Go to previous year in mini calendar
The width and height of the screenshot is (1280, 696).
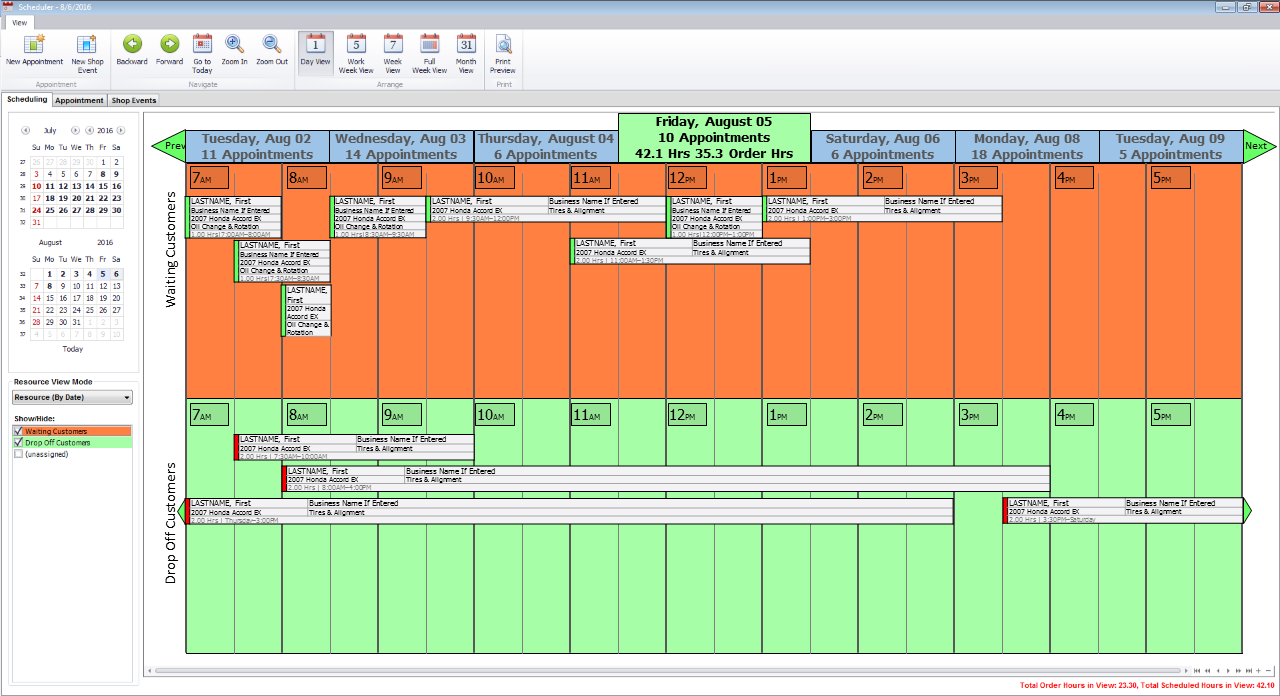(89, 130)
